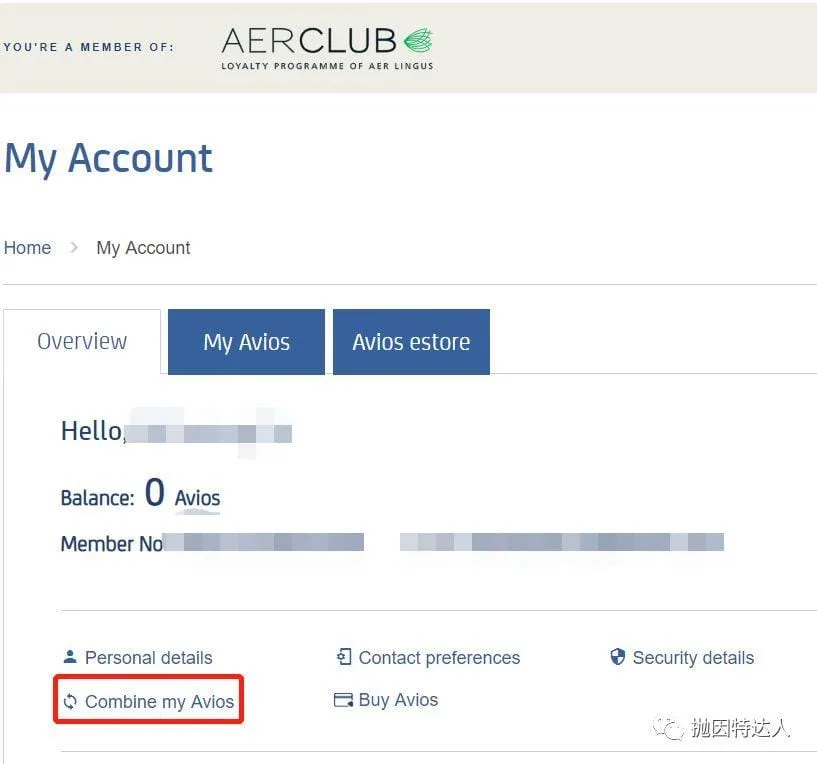Open Contact preferences link

pos(439,658)
